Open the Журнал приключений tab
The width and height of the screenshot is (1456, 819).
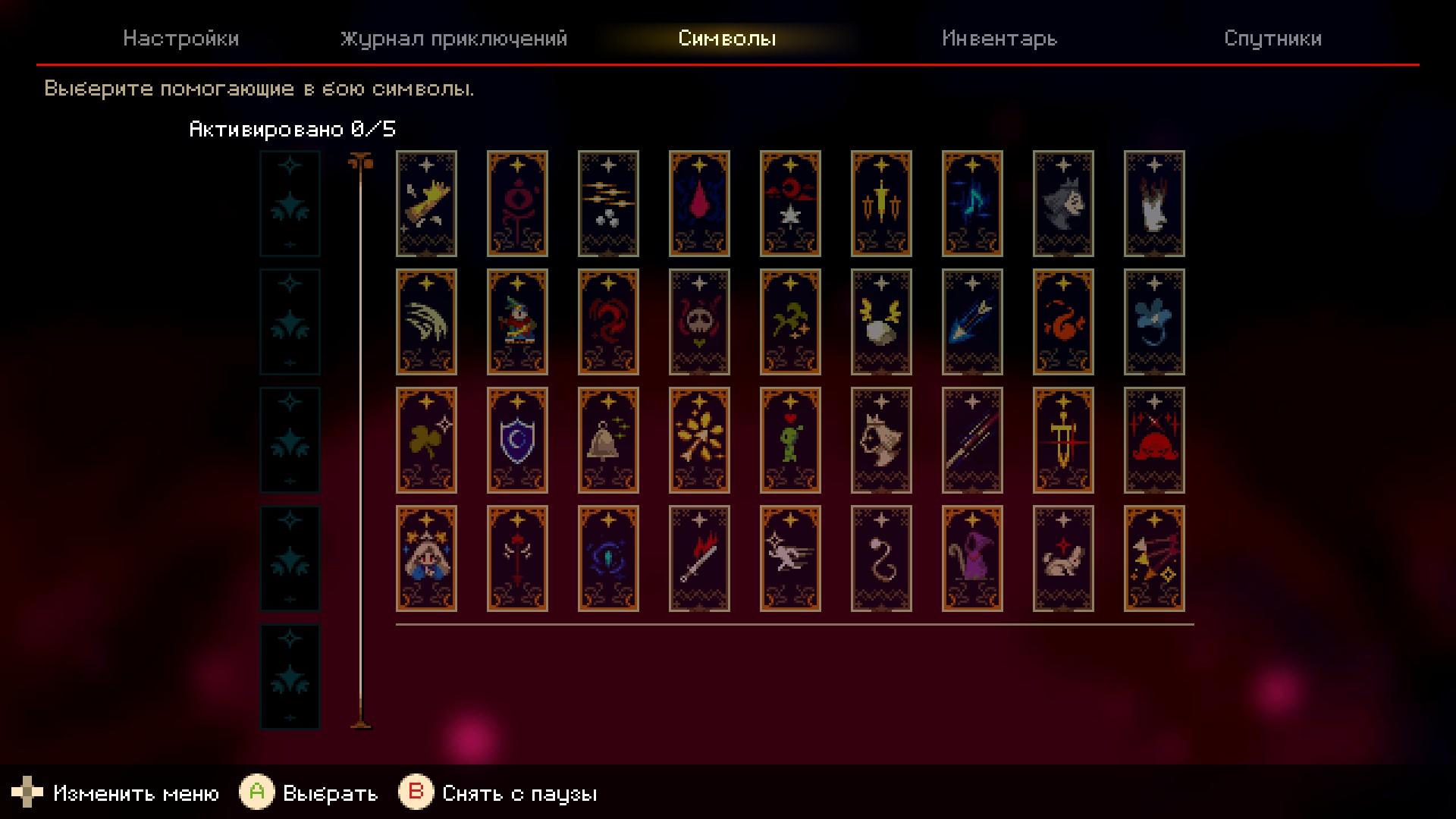[x=453, y=39]
